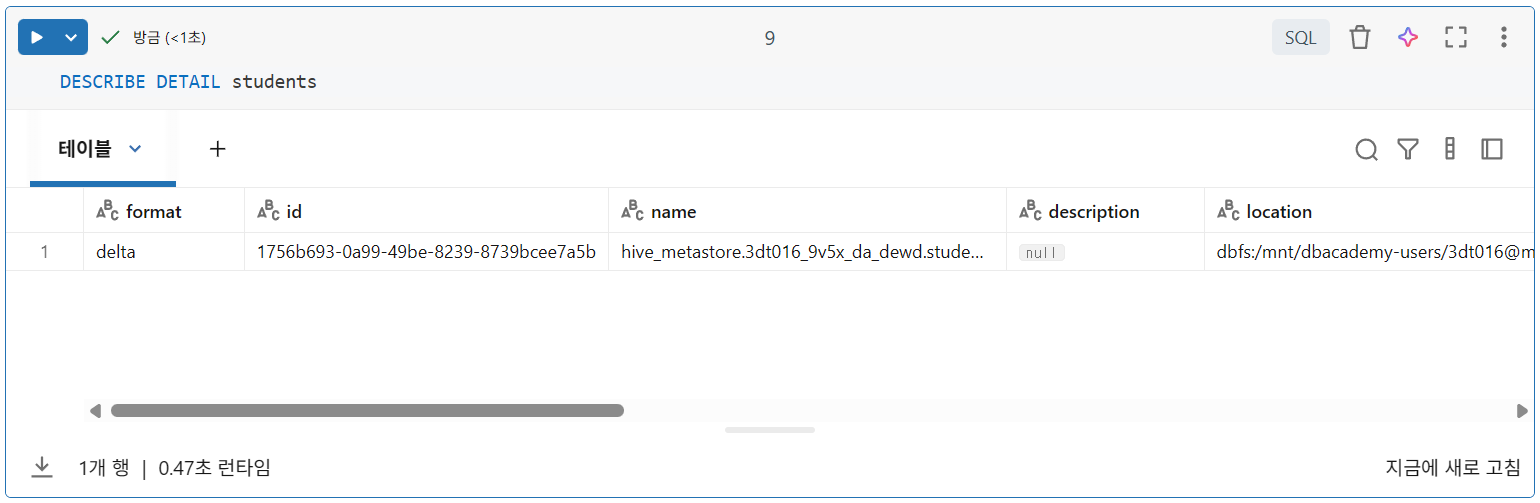Image resolution: width=1540 pixels, height=503 pixels.
Task: Download results with download icon
Action: click(42, 467)
